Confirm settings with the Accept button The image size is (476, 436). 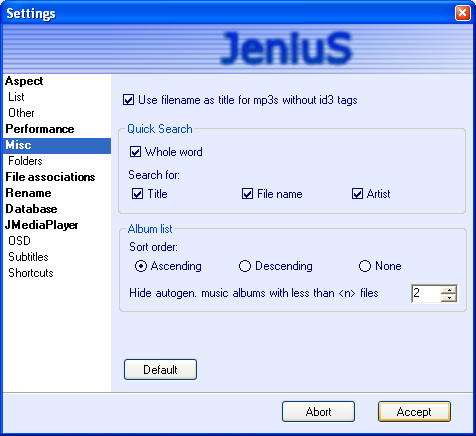[x=414, y=412]
